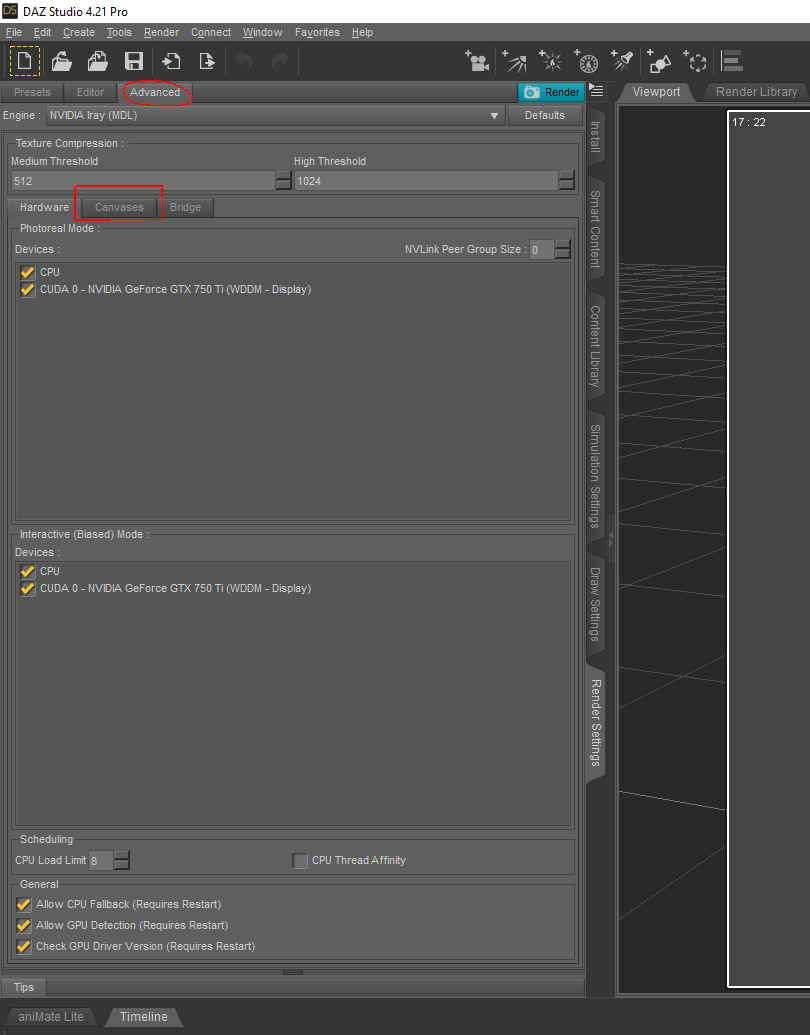The height and width of the screenshot is (1035, 810).
Task: Open the Render menu
Action: (x=161, y=32)
